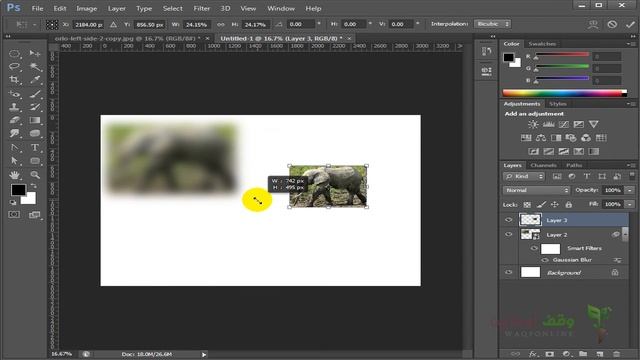Select the Brush tool

point(35,94)
